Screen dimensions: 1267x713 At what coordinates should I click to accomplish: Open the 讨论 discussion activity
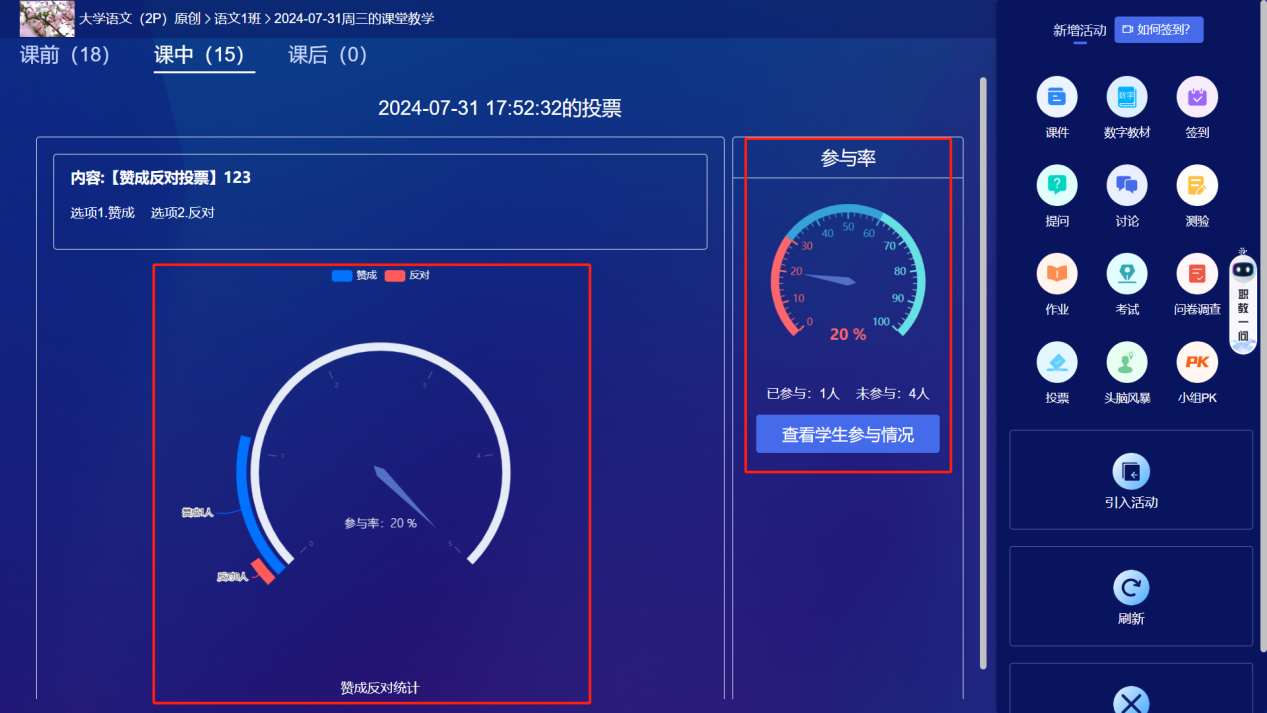click(x=1127, y=196)
